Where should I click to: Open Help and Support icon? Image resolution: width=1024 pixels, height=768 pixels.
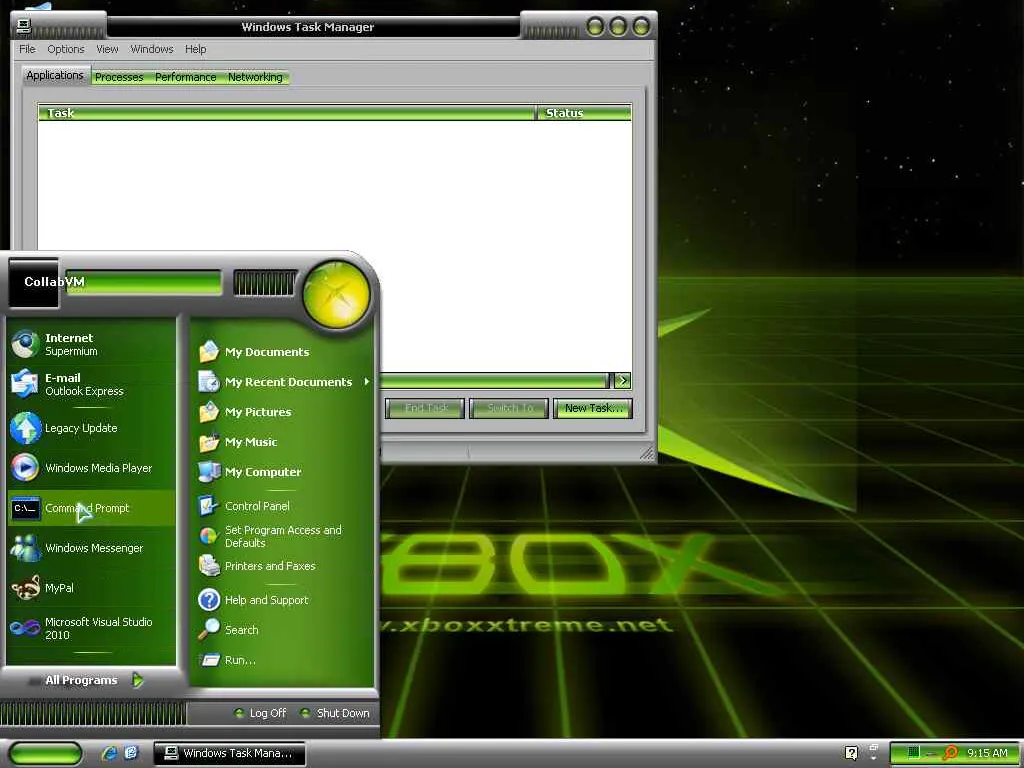pos(209,600)
